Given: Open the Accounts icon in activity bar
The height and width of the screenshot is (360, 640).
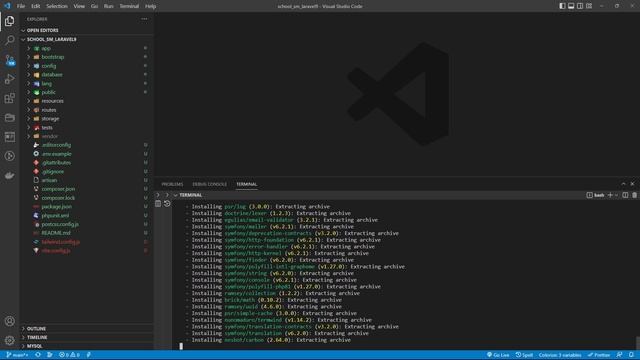Looking at the screenshot, I should (x=9, y=321).
